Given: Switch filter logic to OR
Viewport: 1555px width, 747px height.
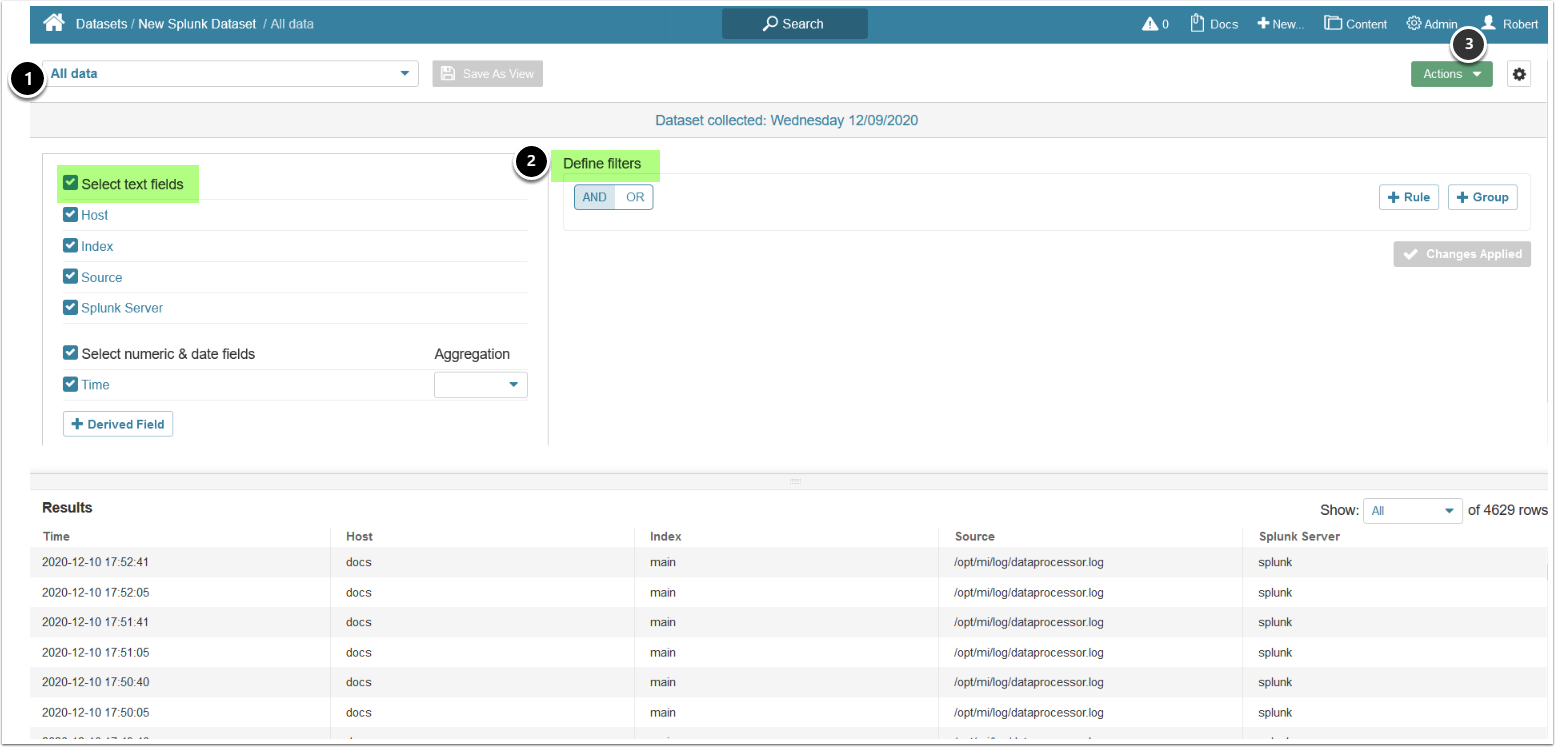Looking at the screenshot, I should pyautogui.click(x=635, y=197).
